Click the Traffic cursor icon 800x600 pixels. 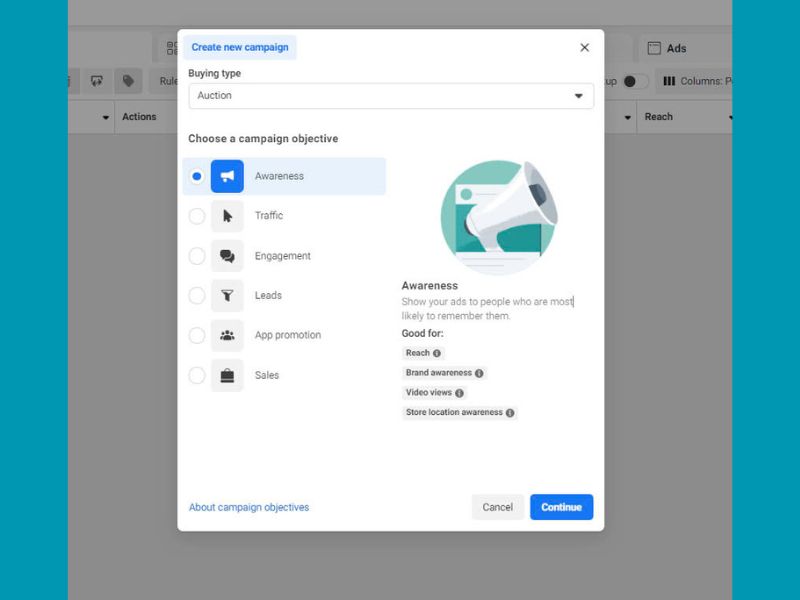coord(227,216)
